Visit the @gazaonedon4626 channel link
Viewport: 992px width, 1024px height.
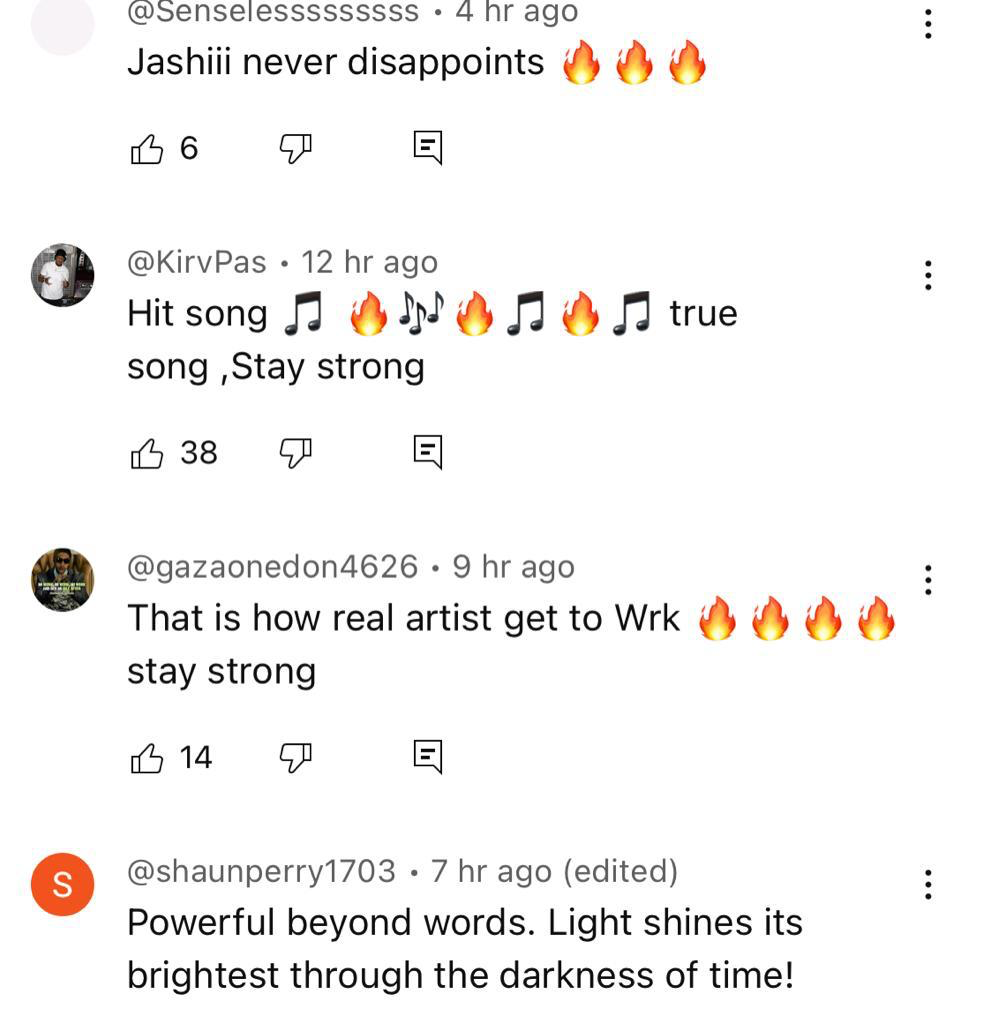pos(272,567)
